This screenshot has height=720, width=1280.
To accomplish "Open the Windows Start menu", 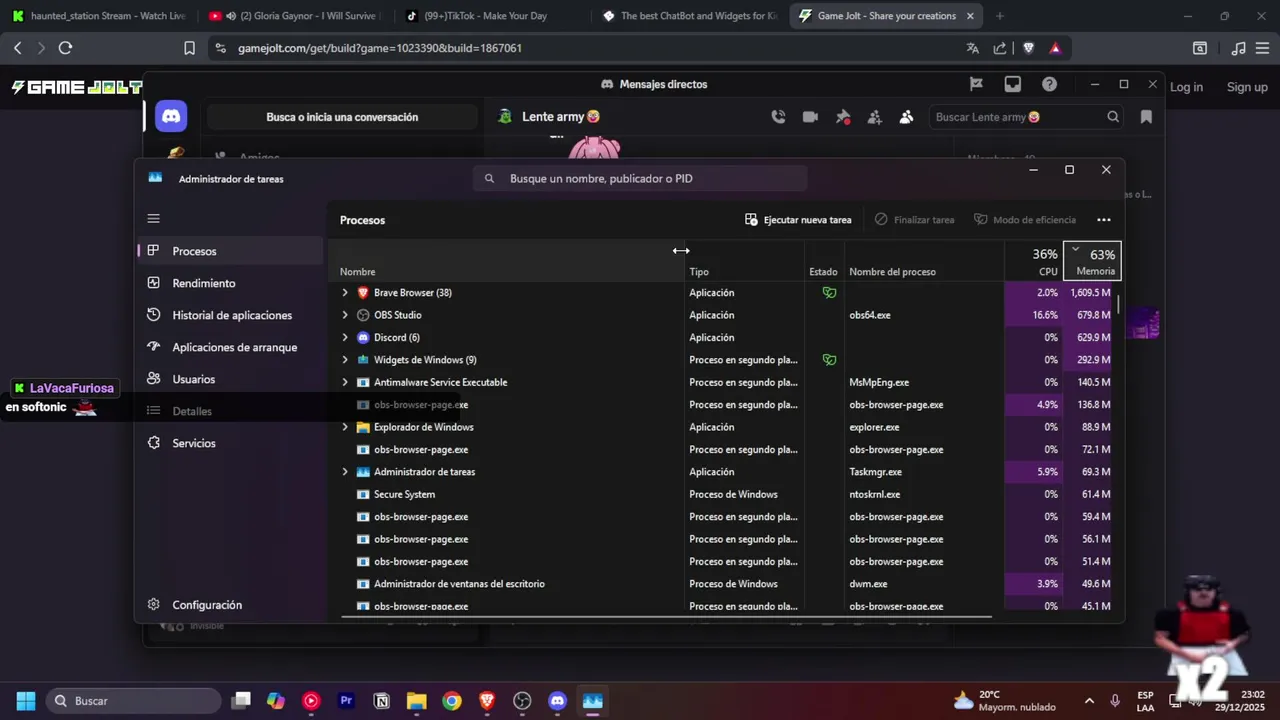I will (x=26, y=701).
